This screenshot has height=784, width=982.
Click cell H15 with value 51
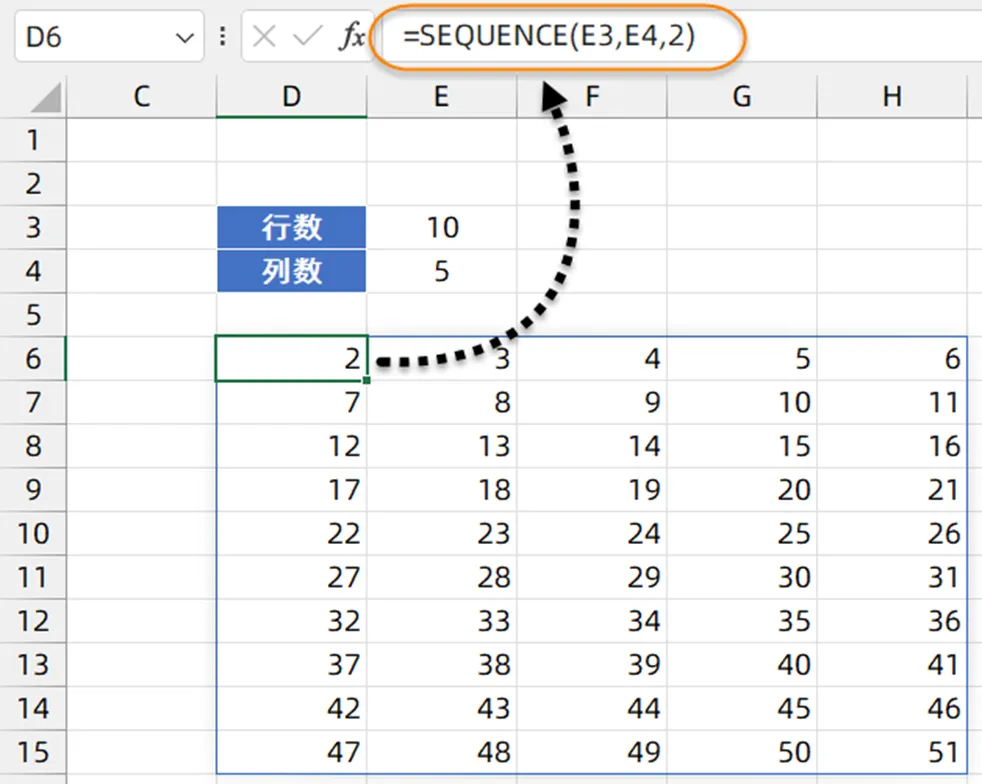pos(892,752)
